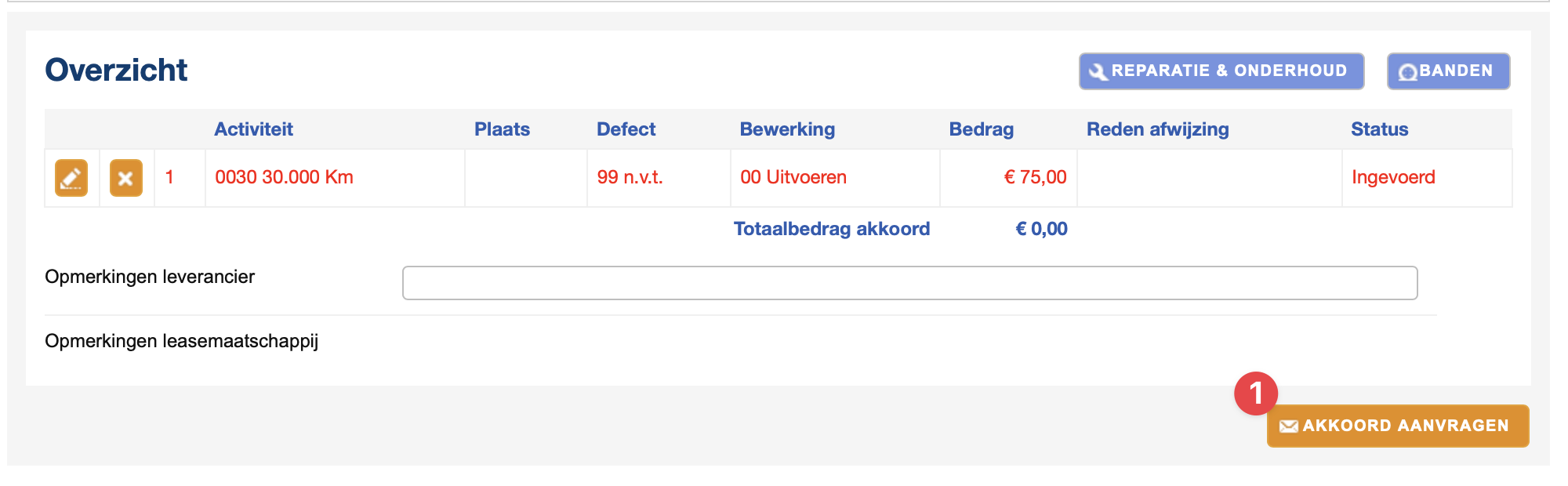Select the € 75,00 amount cell
Image resolution: width=1568 pixels, height=486 pixels.
(1035, 177)
